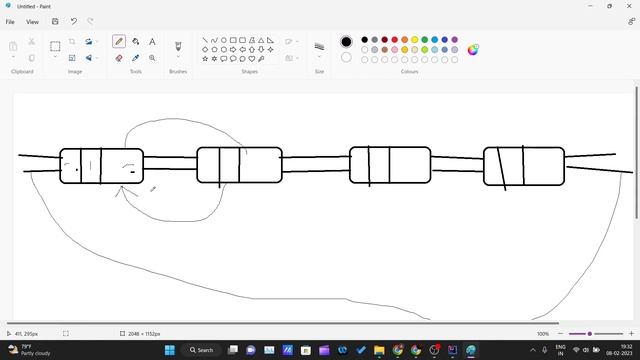
Task: Open the View menu
Action: coord(32,22)
